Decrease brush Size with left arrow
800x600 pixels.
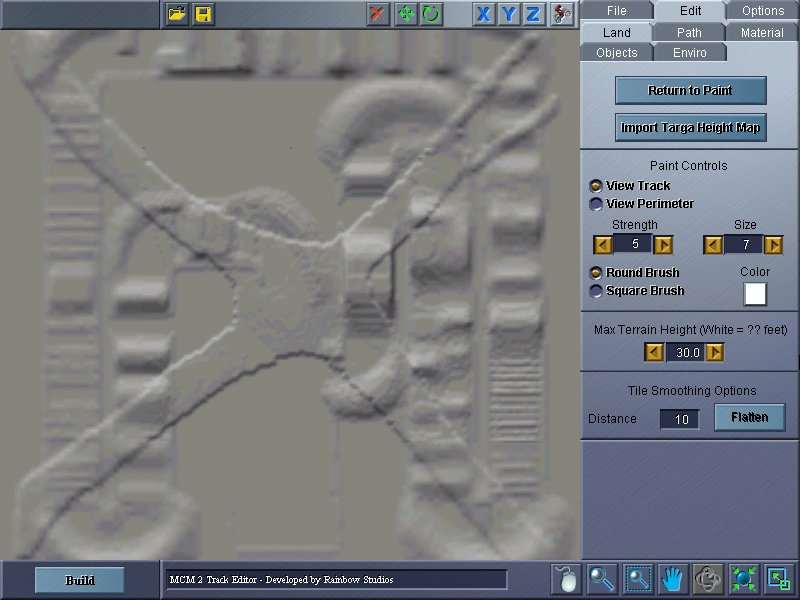pos(713,245)
